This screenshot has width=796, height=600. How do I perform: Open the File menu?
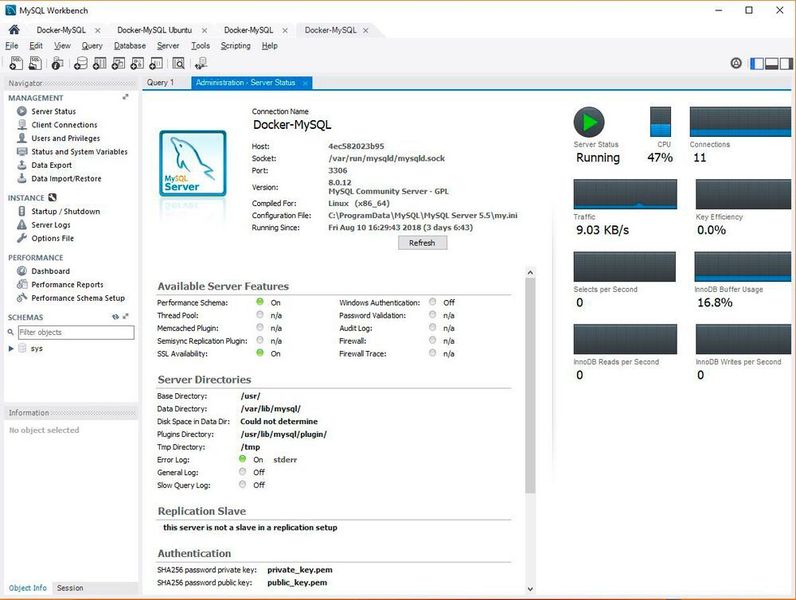pos(12,46)
